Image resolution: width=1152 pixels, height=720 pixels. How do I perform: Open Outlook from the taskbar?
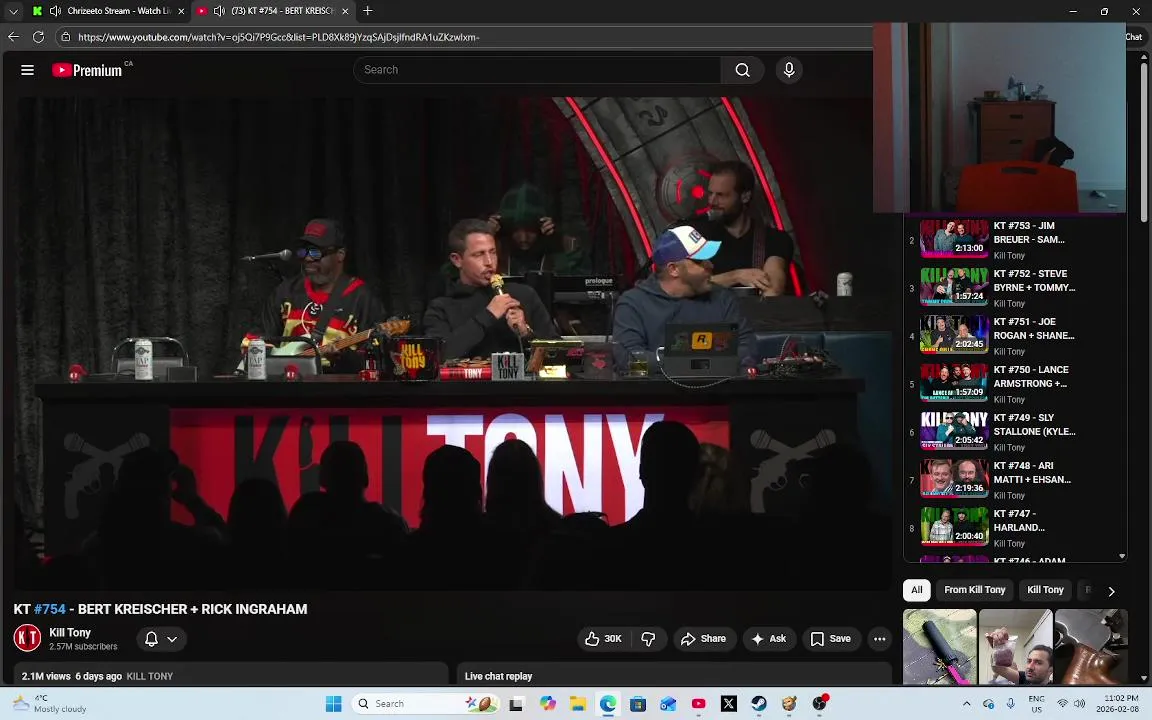tap(668, 704)
